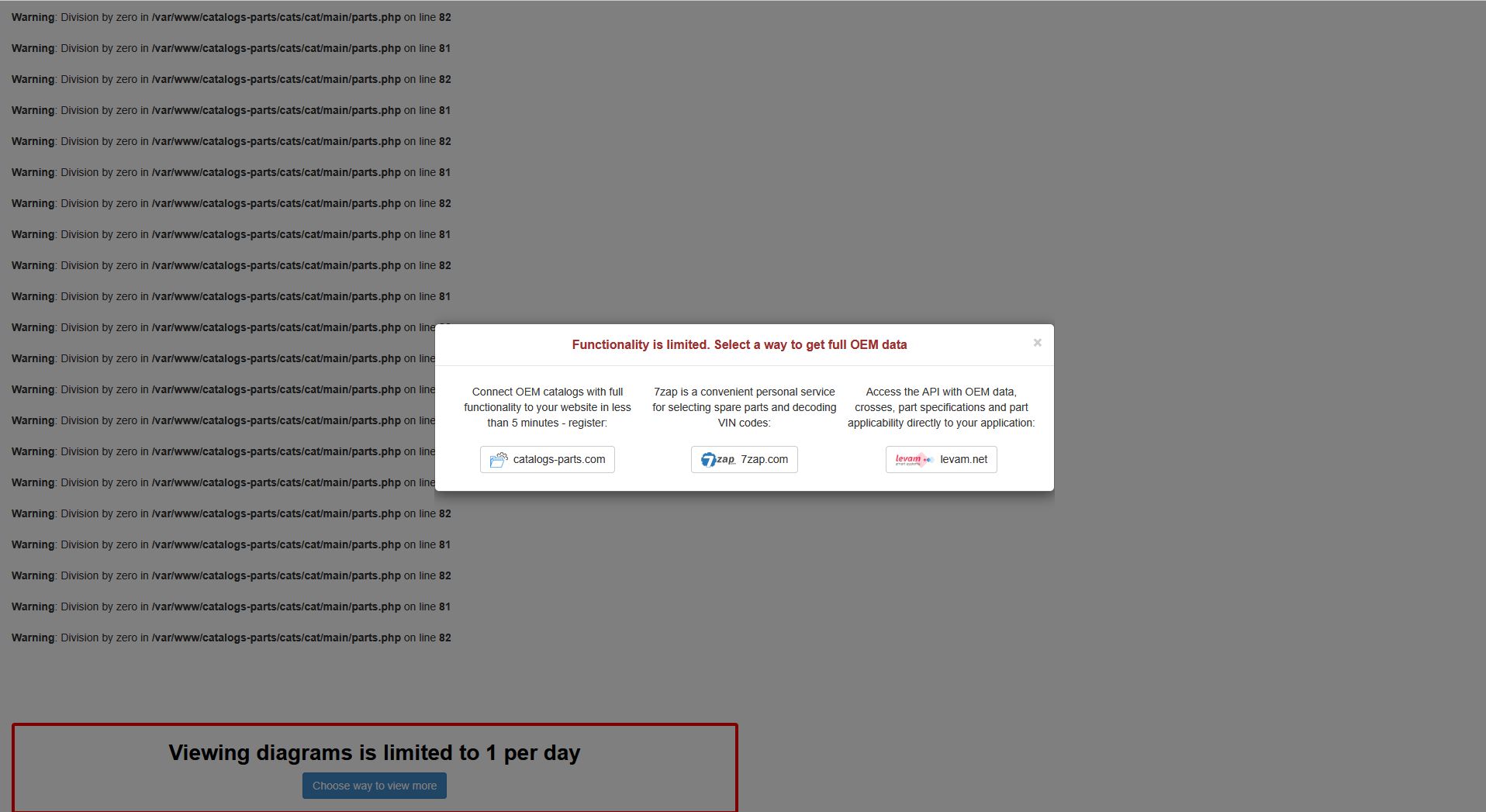Close the limited functionality dialog
This screenshot has width=1486, height=812.
tap(1037, 343)
